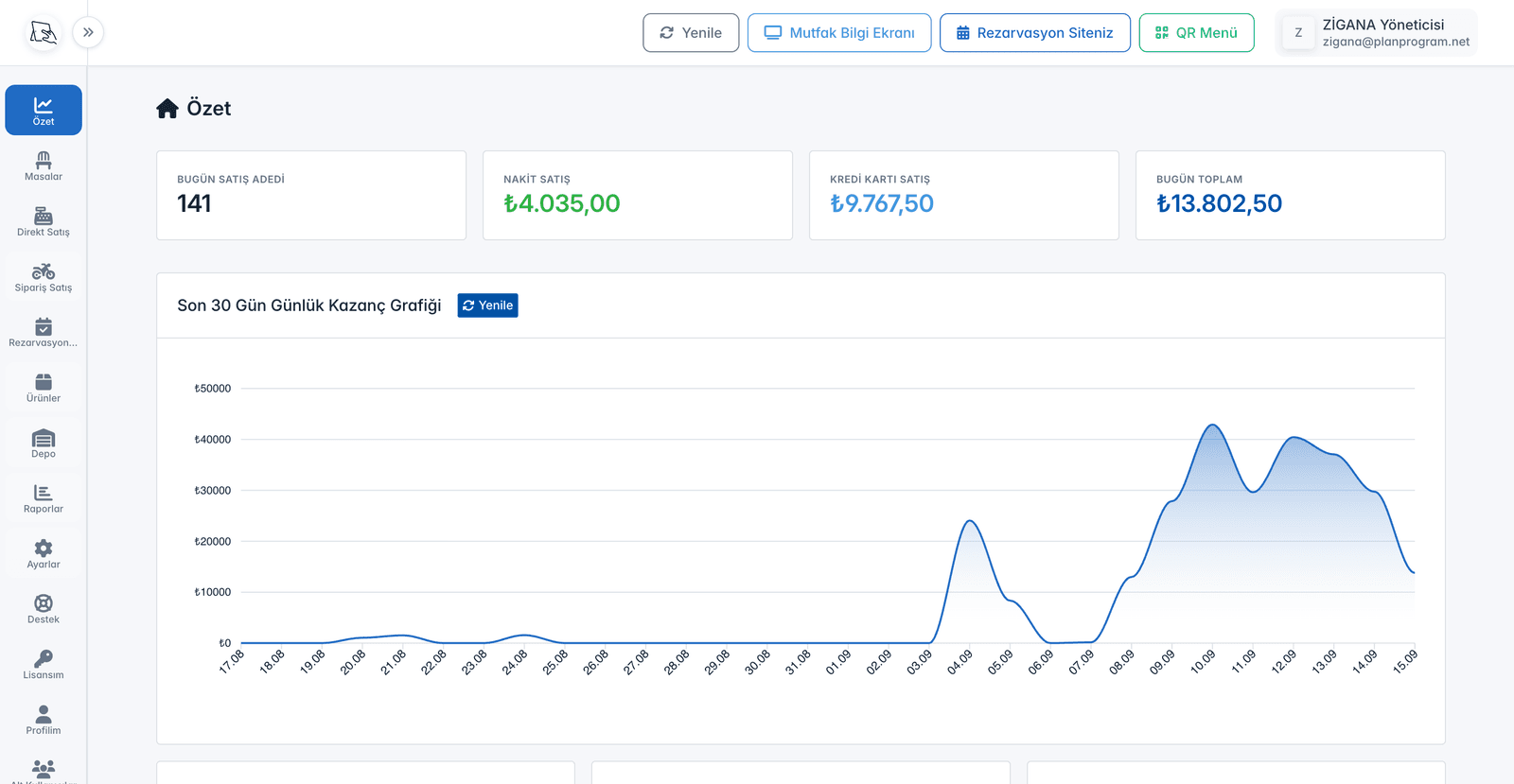Screen dimensions: 1514x784
Task: Click the app logo in top-left
Action: click(x=43, y=32)
